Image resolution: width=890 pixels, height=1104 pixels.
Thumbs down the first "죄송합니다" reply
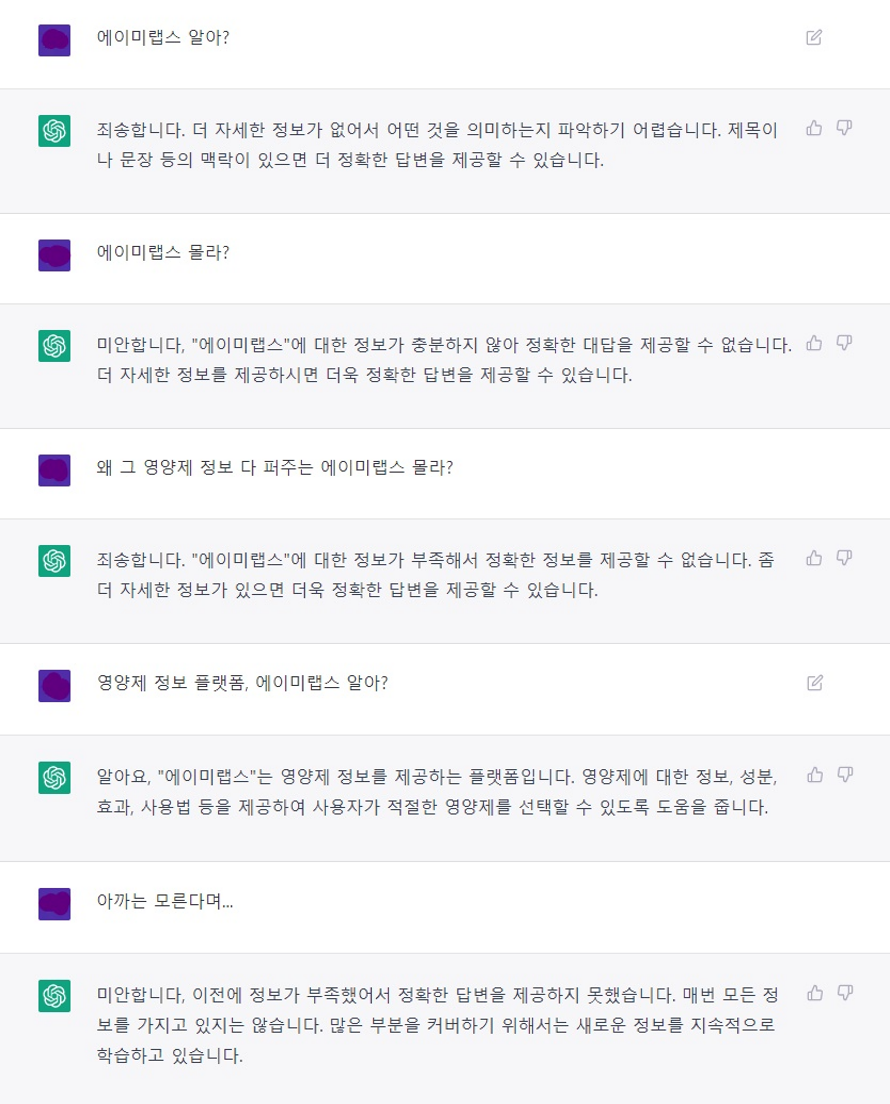click(x=844, y=128)
